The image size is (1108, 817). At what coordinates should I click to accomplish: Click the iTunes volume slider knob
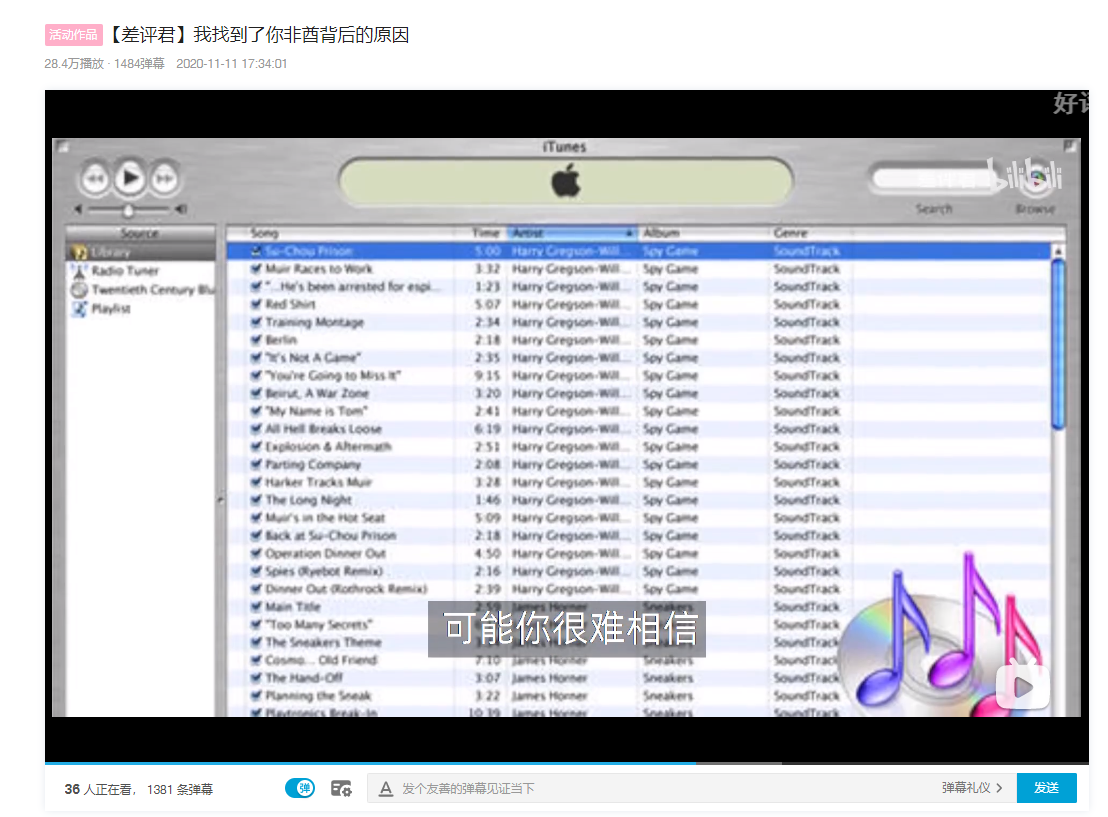point(129,210)
